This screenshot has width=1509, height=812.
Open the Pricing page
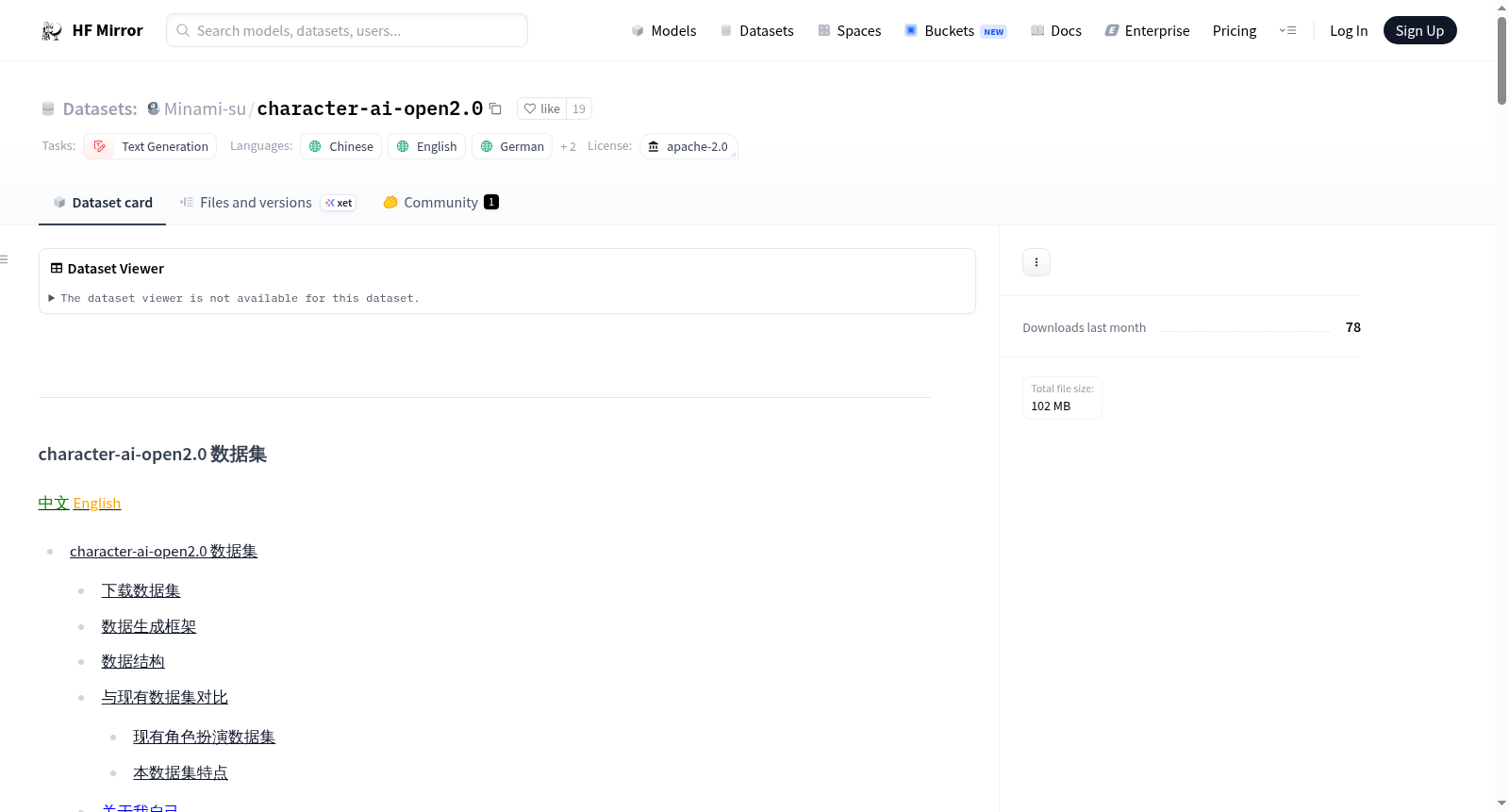pyautogui.click(x=1235, y=30)
